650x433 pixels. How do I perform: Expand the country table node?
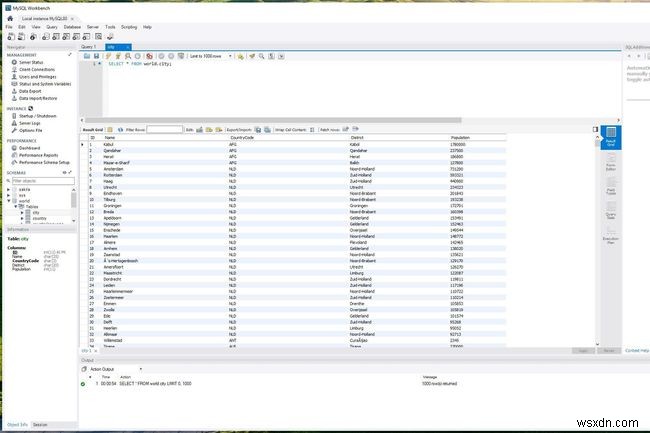coord(22,218)
